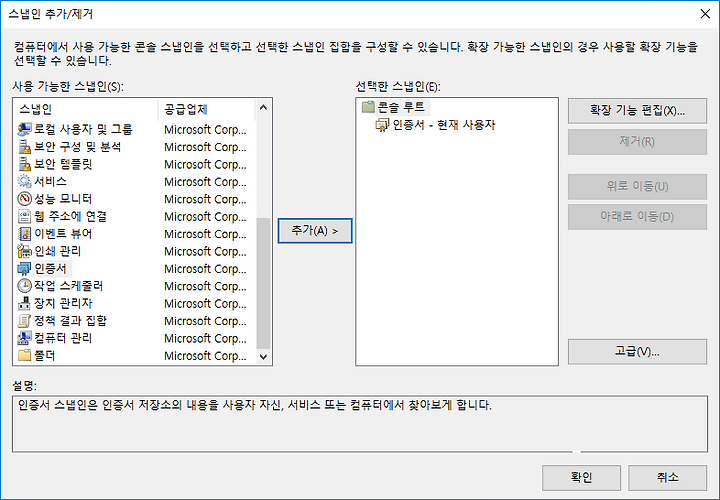Click Microsoft Corp... vendor cell for 이벤트 뷰어
Screen dimensions: 720x500
(x=205, y=234)
